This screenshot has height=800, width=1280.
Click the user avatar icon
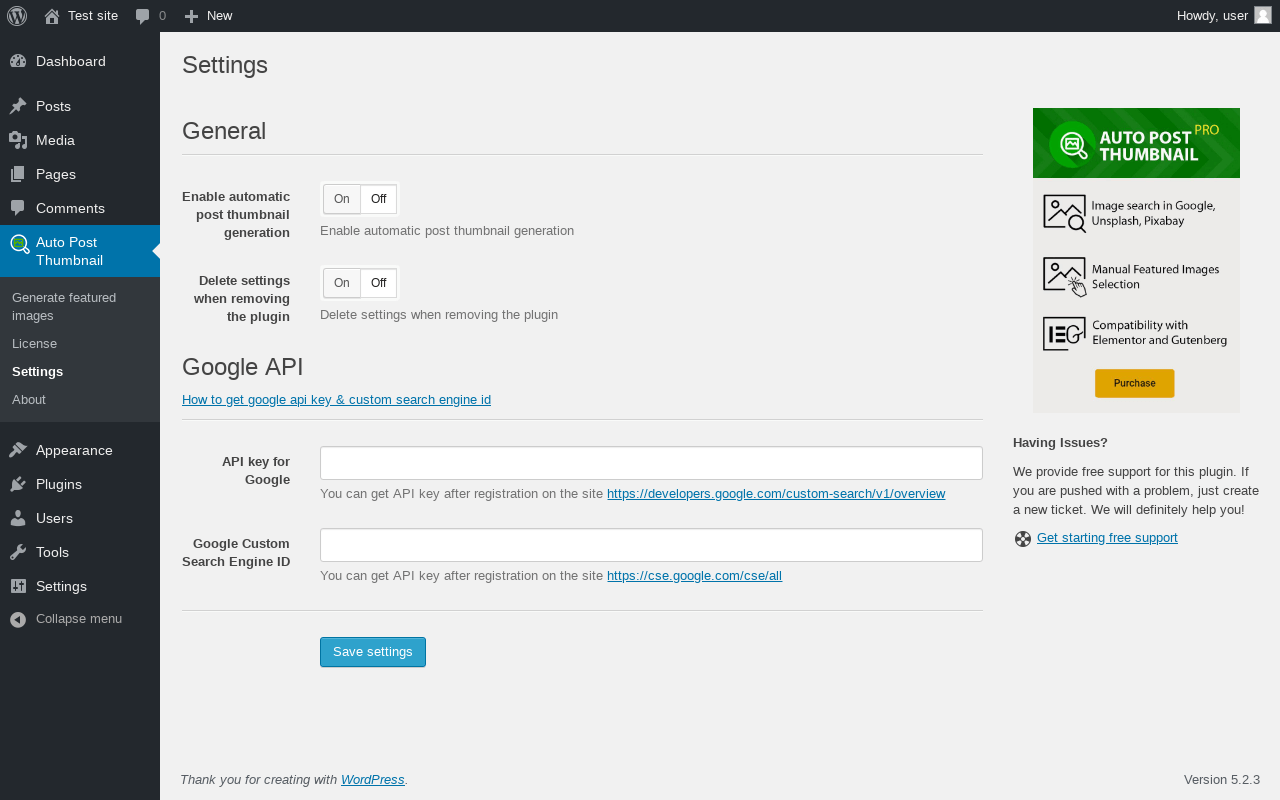pyautogui.click(x=1263, y=15)
